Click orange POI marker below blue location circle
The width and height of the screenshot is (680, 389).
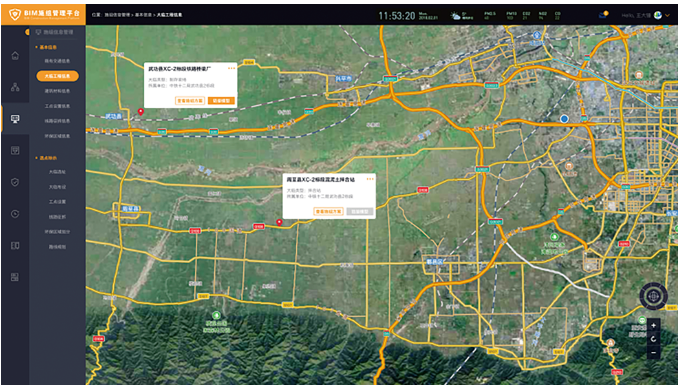[569, 166]
